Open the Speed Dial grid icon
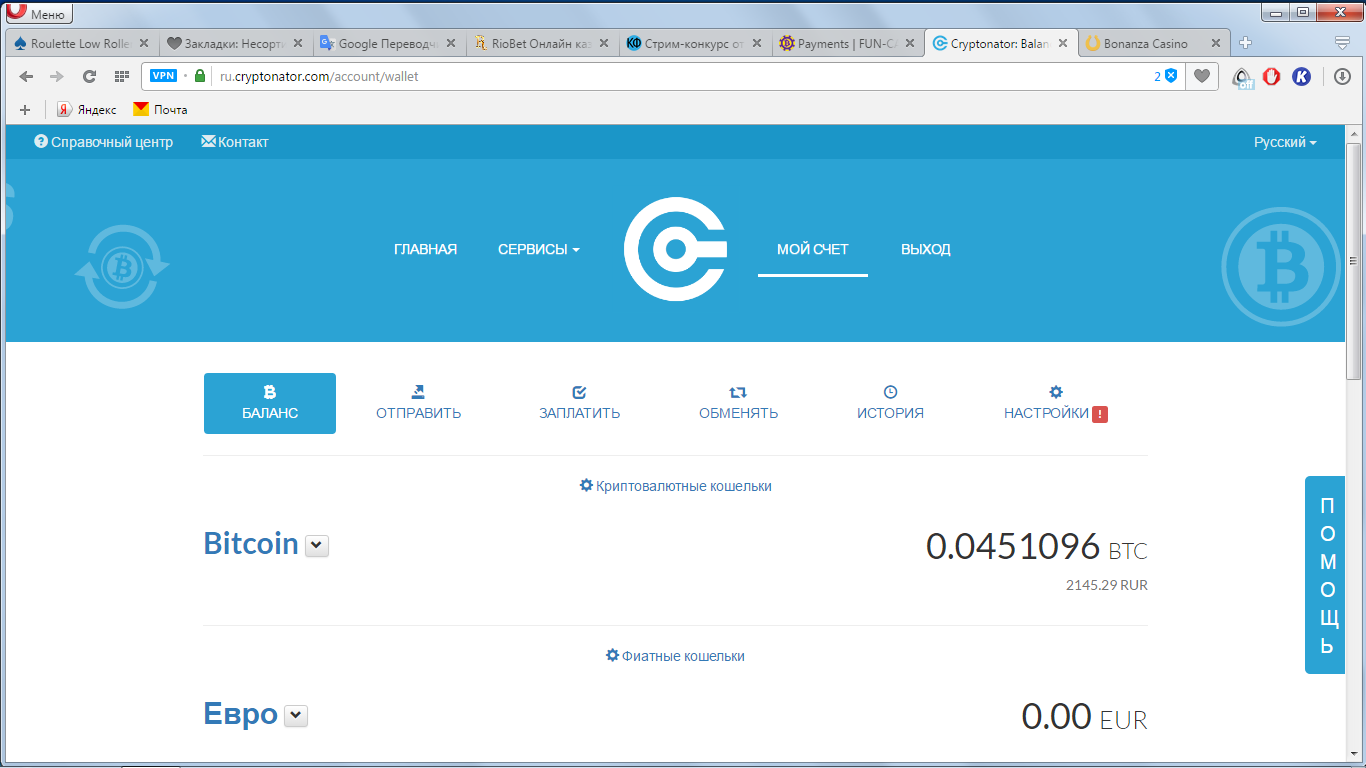This screenshot has width=1366, height=768. point(122,76)
